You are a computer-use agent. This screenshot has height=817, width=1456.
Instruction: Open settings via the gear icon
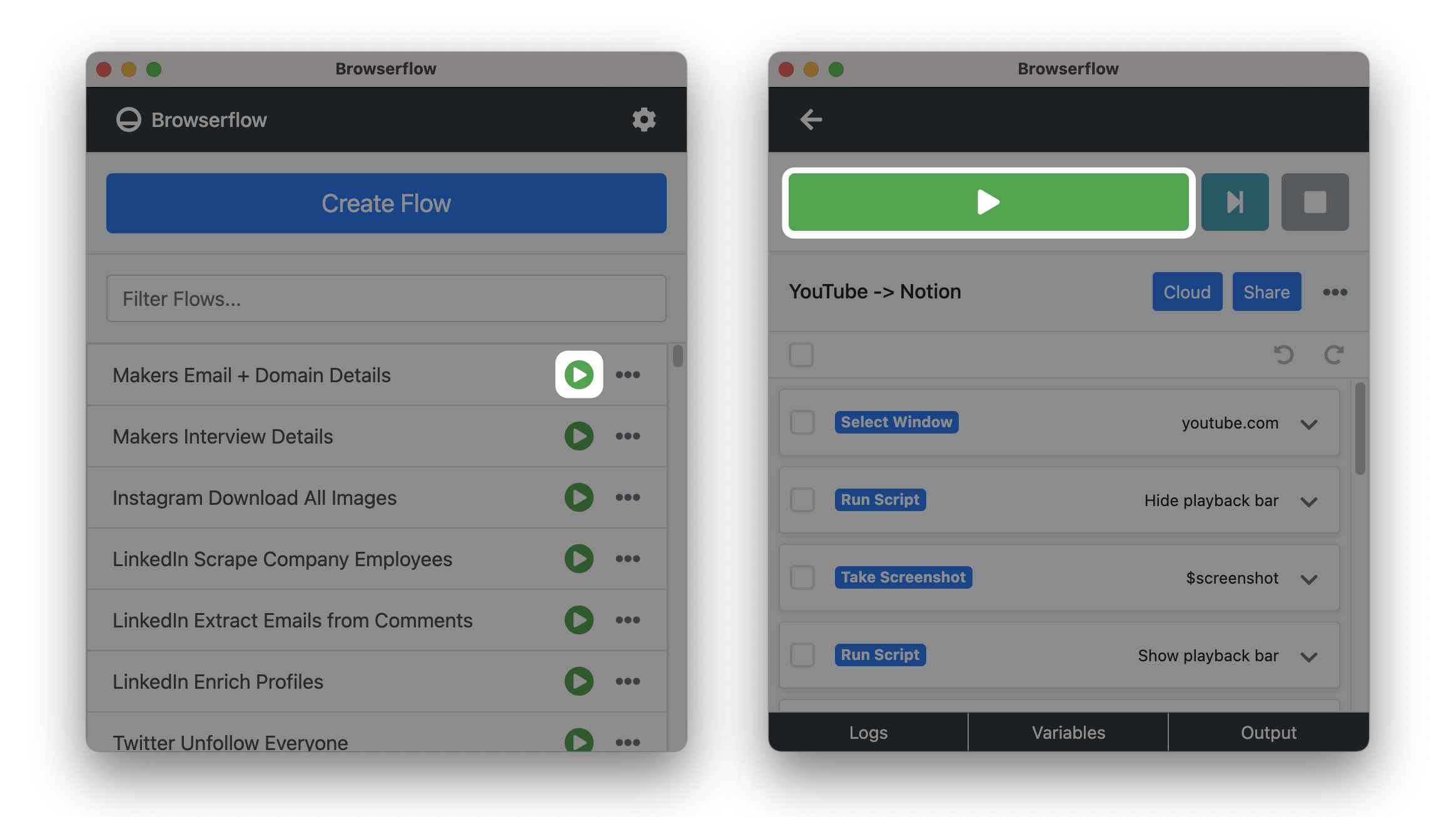coord(644,119)
